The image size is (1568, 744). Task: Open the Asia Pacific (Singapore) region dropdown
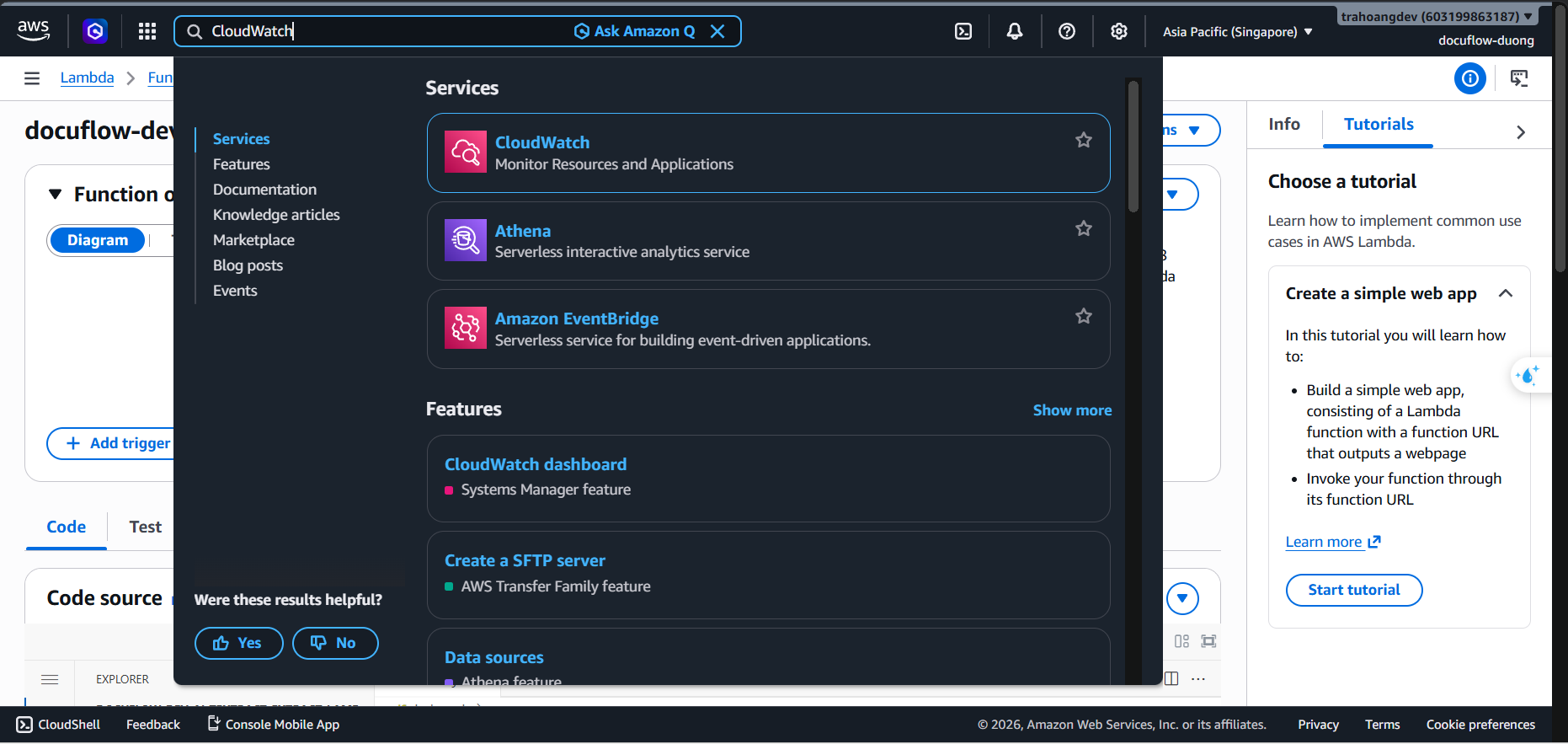click(x=1238, y=32)
